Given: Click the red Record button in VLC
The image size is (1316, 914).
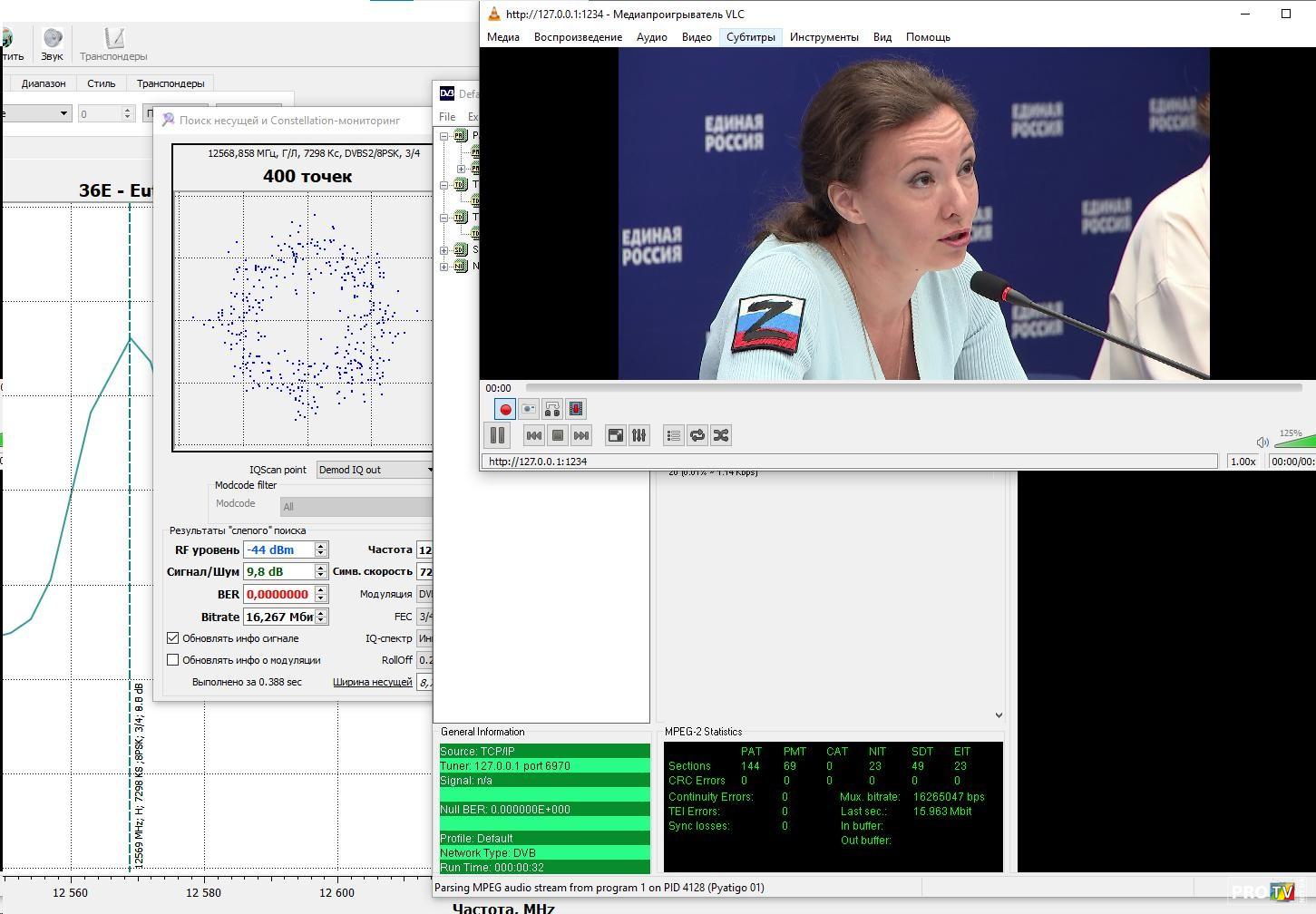Looking at the screenshot, I should coord(505,409).
